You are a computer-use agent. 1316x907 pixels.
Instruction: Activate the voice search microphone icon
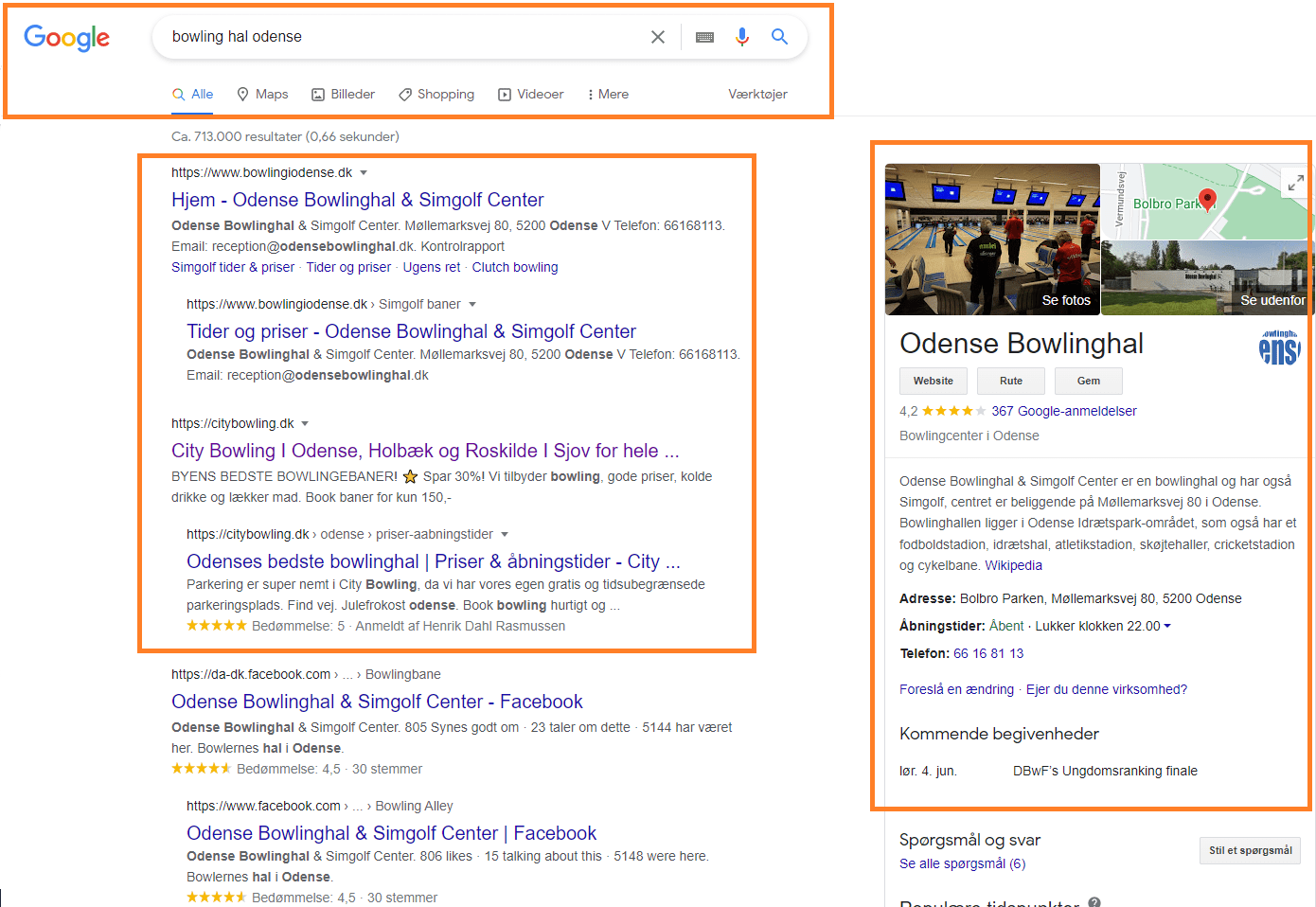[742, 37]
